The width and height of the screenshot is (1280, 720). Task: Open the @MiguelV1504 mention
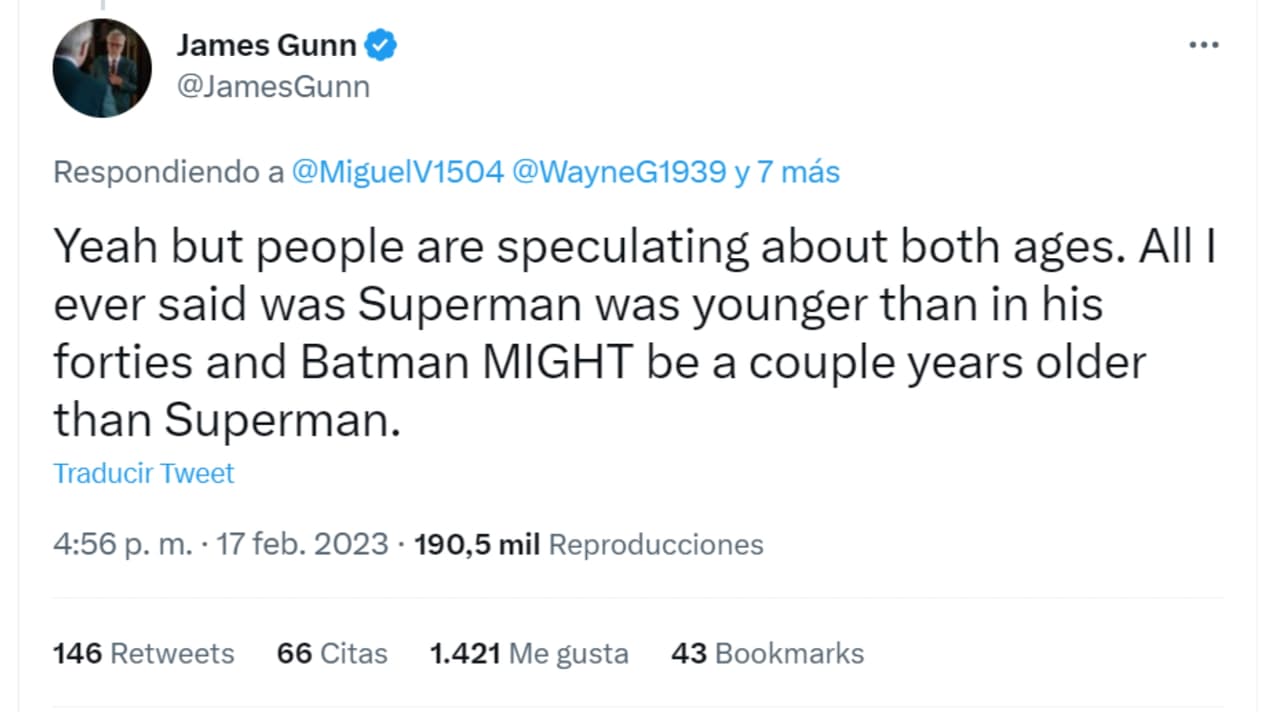click(x=396, y=172)
